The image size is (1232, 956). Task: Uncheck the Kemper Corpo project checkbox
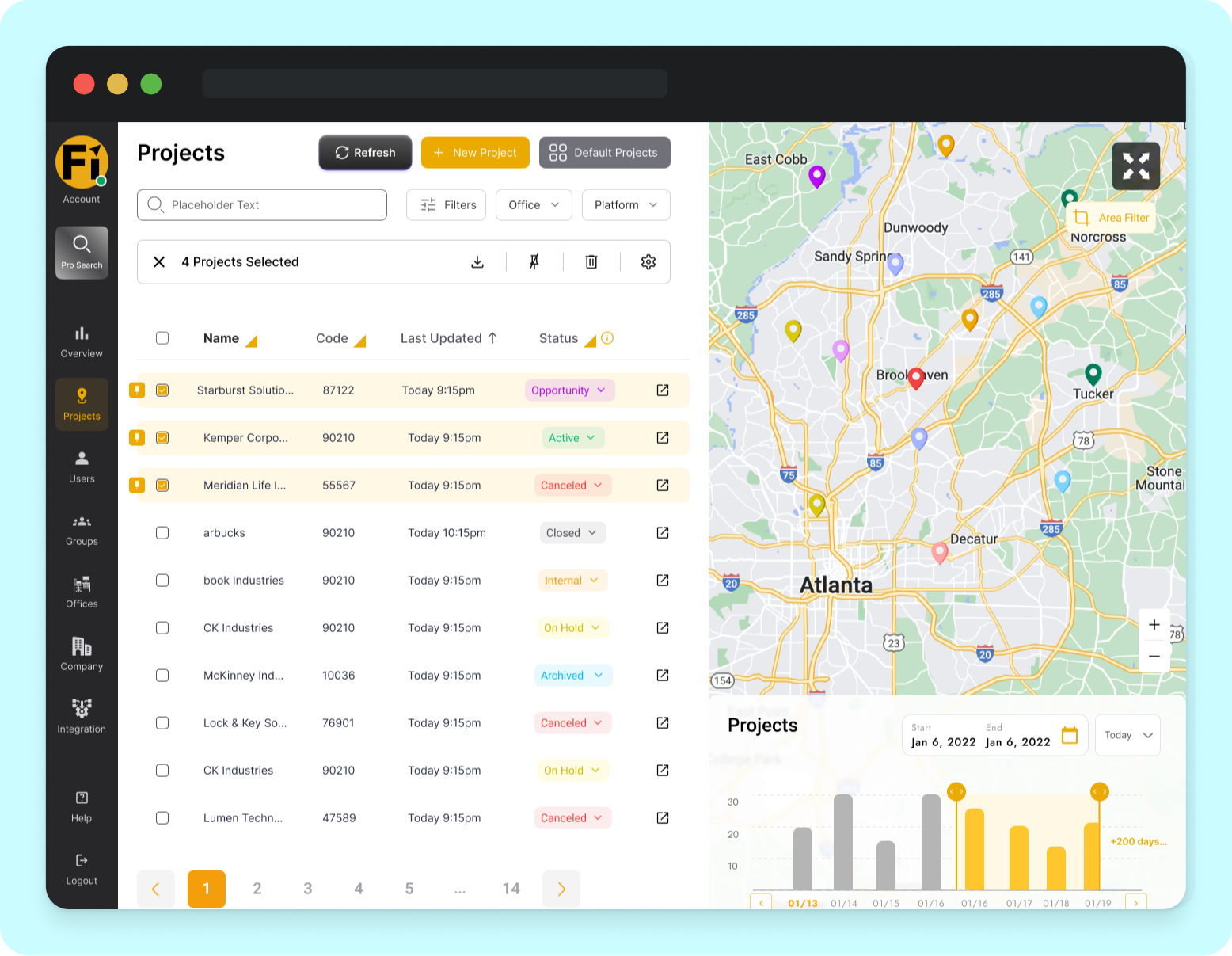point(162,438)
